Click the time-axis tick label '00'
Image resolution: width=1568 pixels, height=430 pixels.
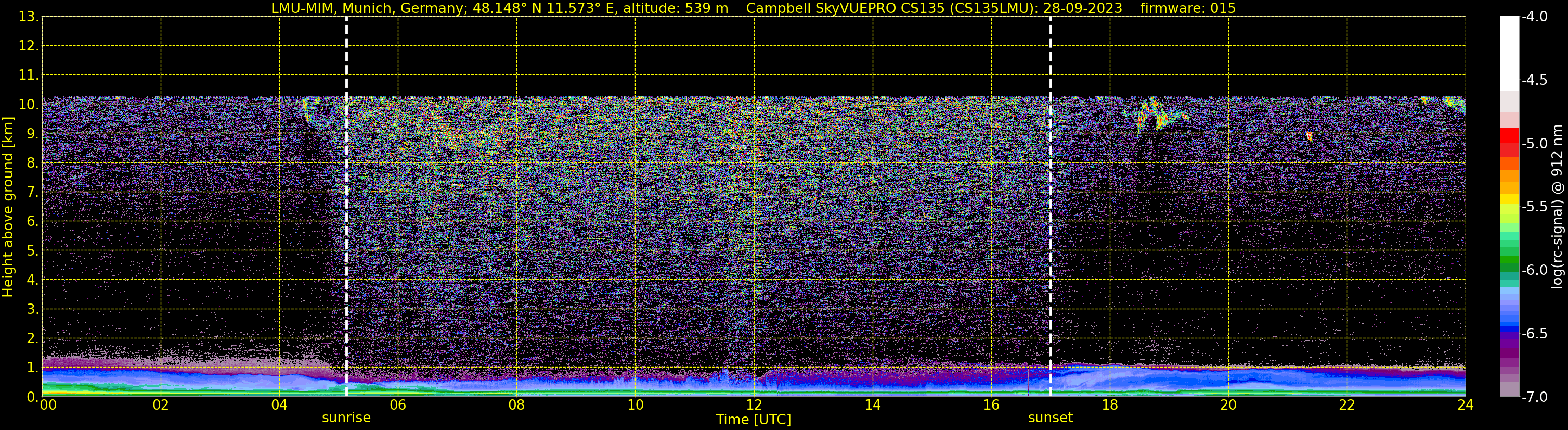[48, 405]
